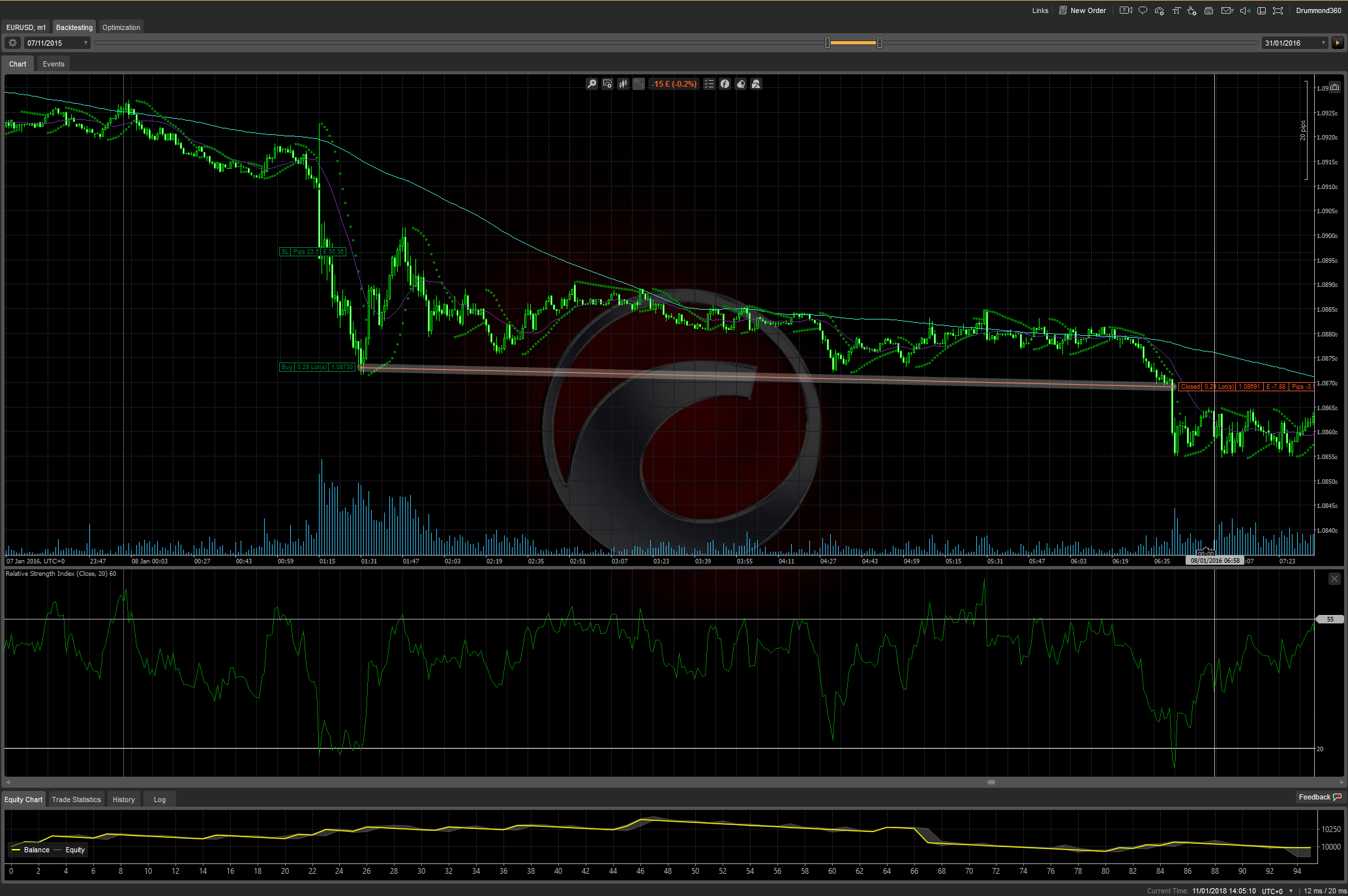Image resolution: width=1348 pixels, height=896 pixels.
Task: Take a chartshot with camera icon
Action: point(1335,87)
